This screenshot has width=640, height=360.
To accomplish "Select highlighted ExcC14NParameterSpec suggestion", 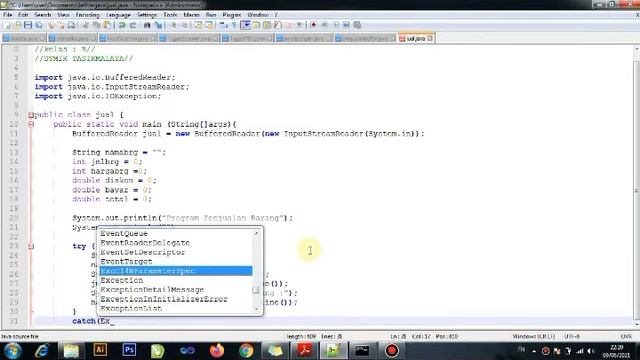I will [176, 271].
